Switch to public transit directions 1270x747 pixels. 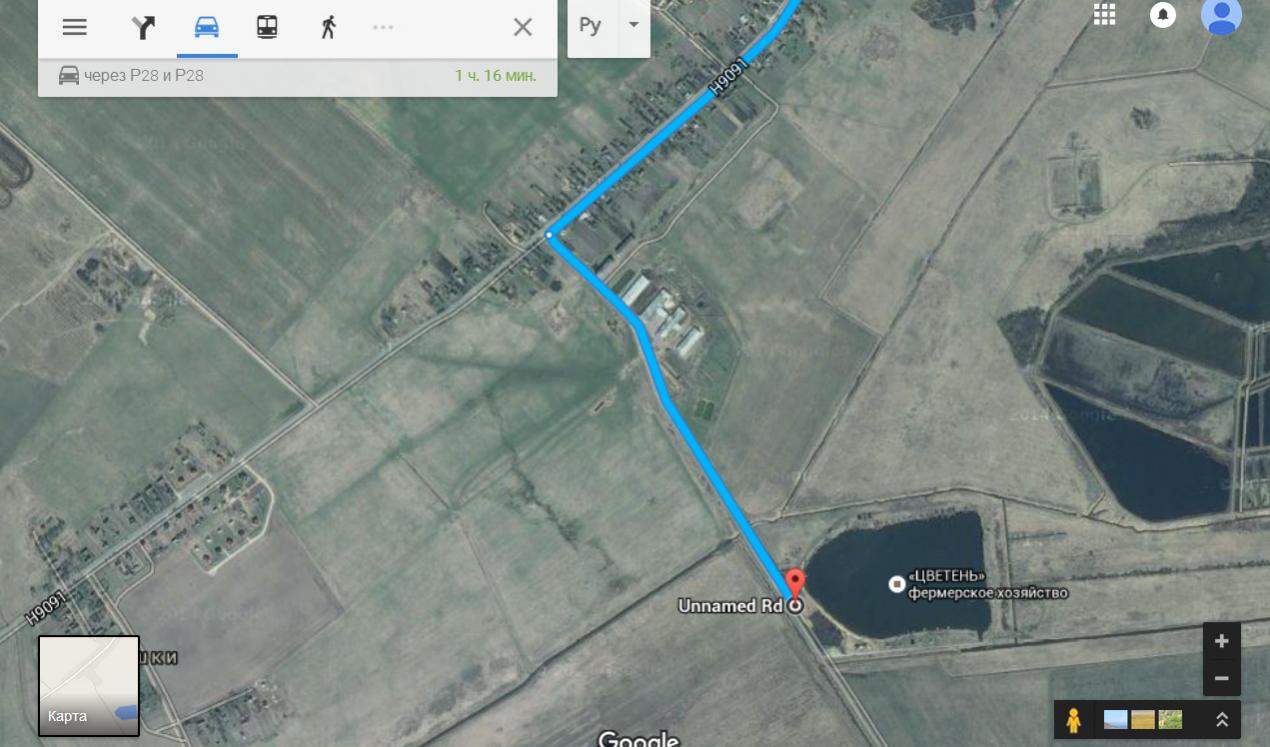click(x=267, y=27)
